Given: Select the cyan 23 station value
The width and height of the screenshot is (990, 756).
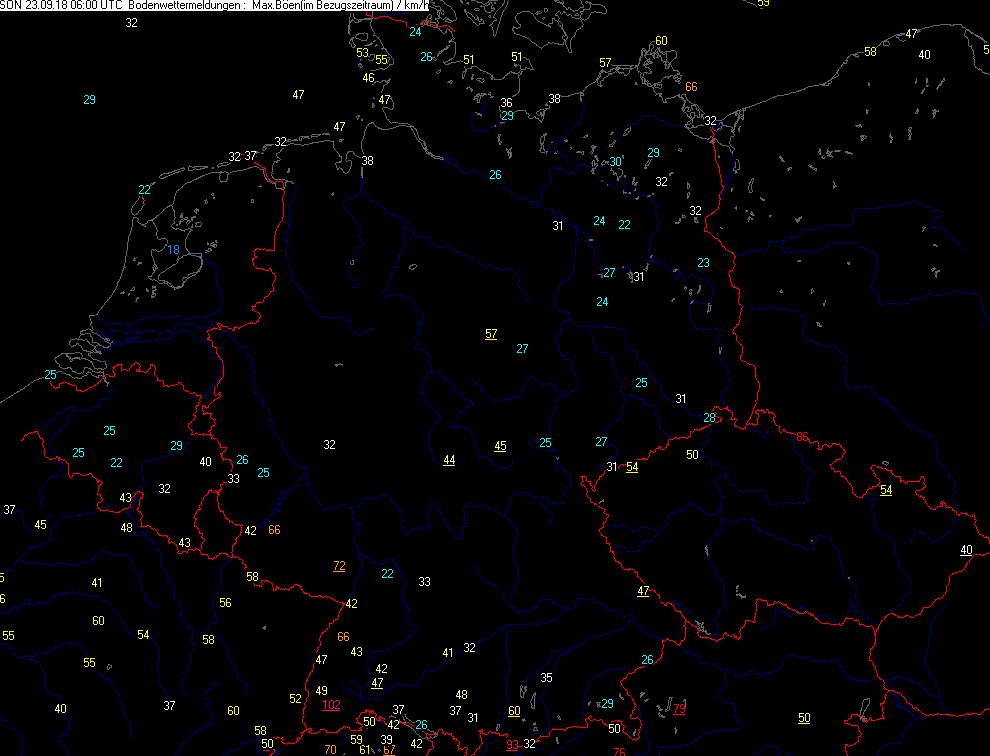Looking at the screenshot, I should 703,263.
